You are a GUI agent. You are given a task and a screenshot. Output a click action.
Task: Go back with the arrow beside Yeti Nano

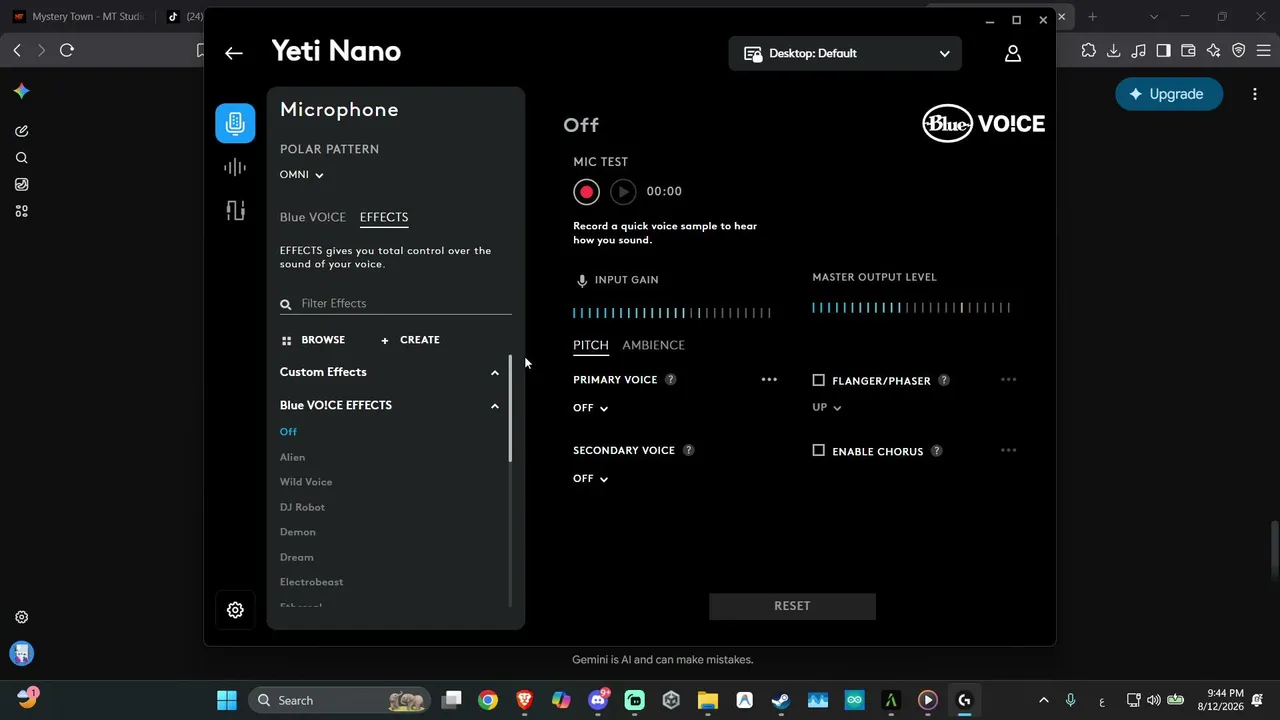point(234,53)
